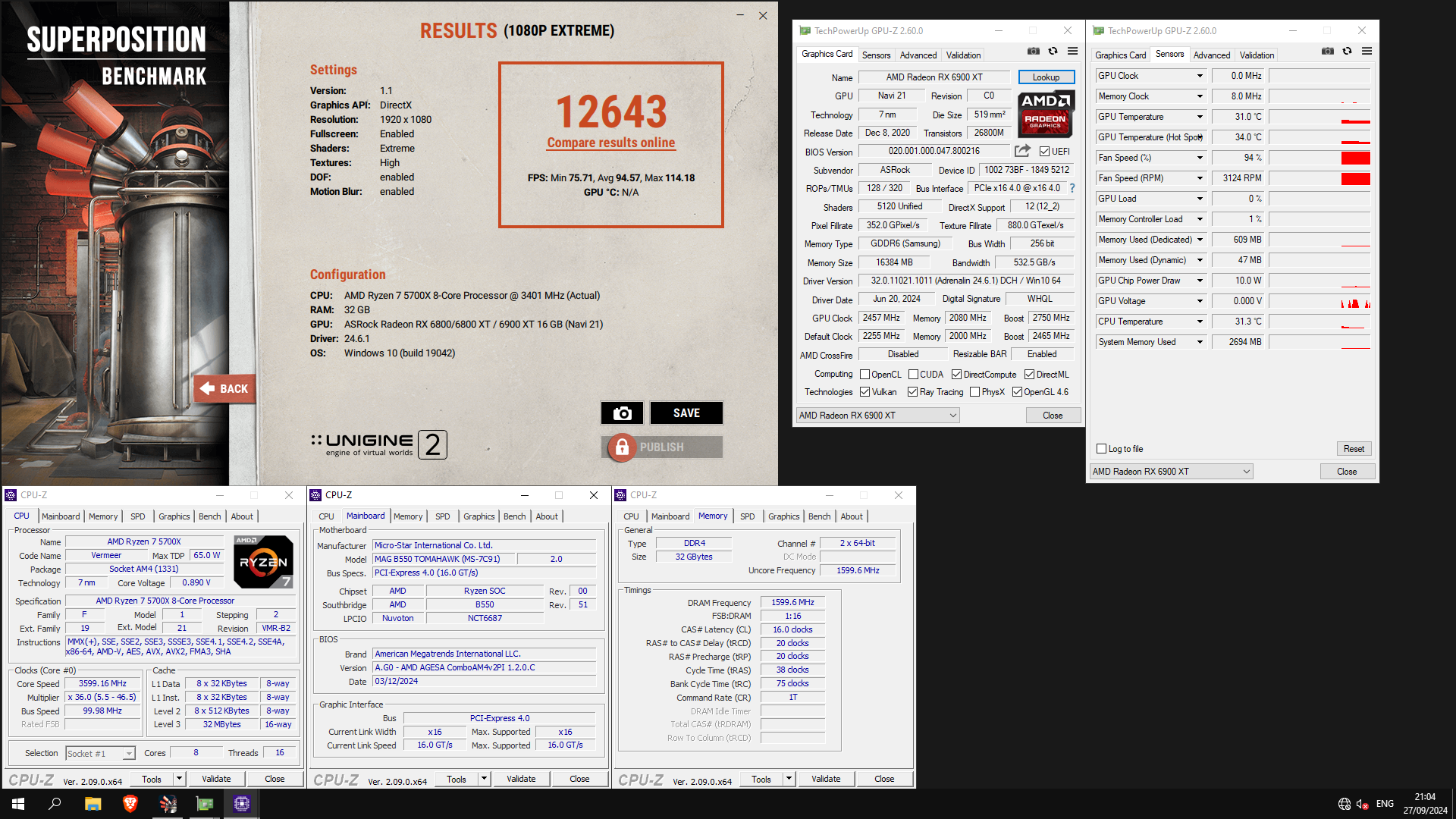Click the GPU Temperature sensor graph
The image size is (1456, 819).
(x=1319, y=117)
